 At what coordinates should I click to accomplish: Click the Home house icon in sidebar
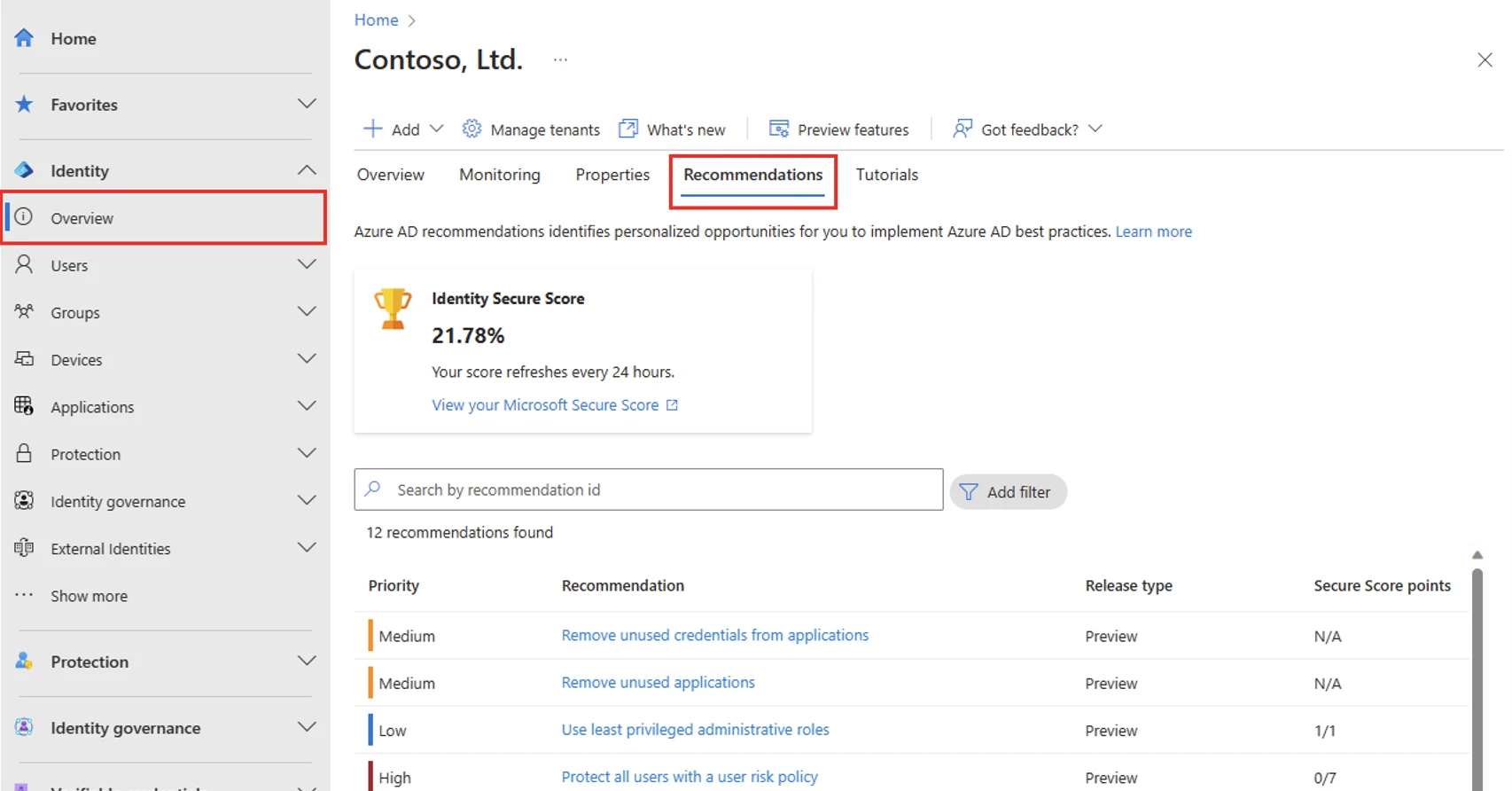[24, 38]
